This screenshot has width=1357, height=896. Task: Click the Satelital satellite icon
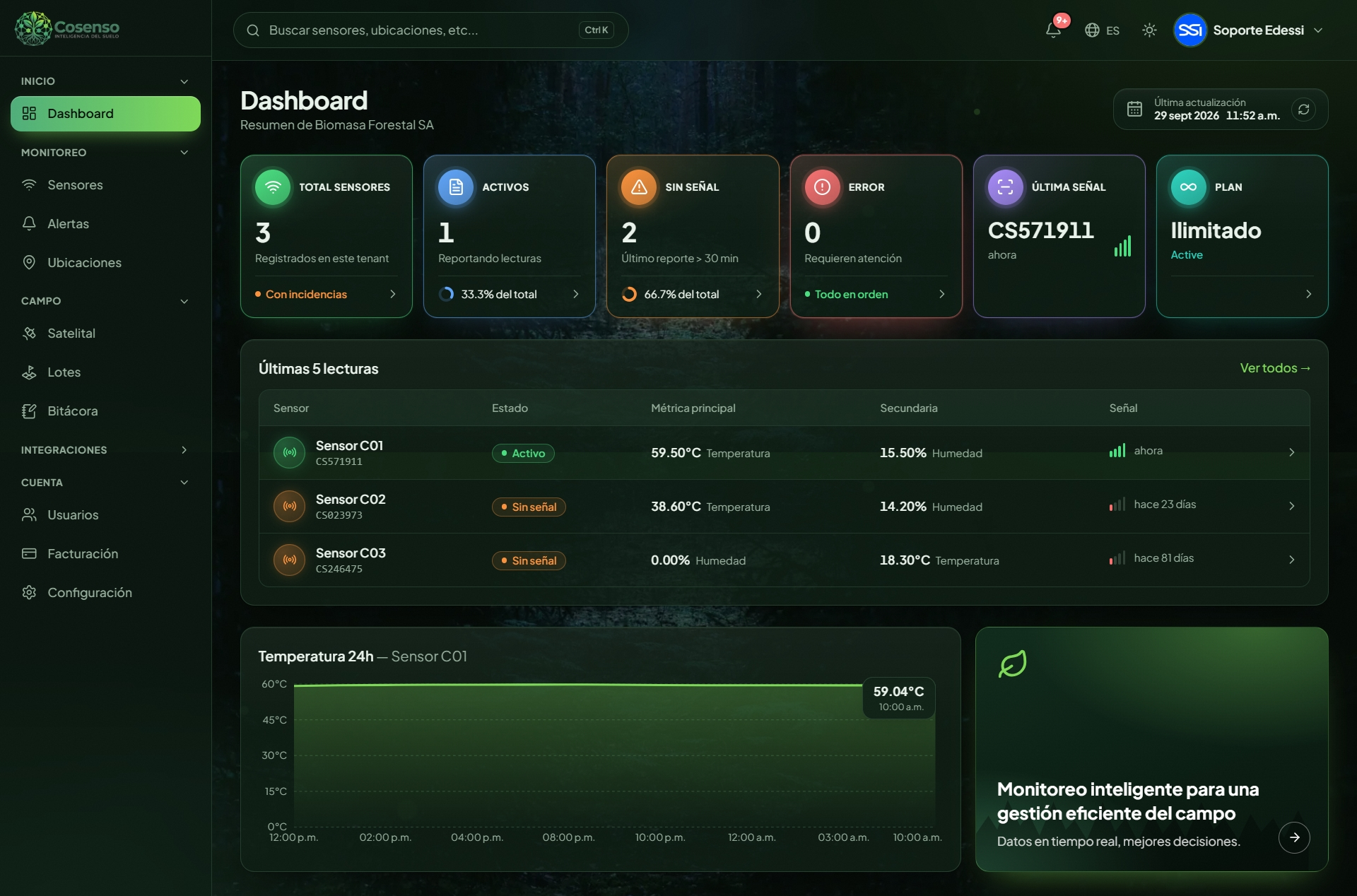click(x=29, y=334)
